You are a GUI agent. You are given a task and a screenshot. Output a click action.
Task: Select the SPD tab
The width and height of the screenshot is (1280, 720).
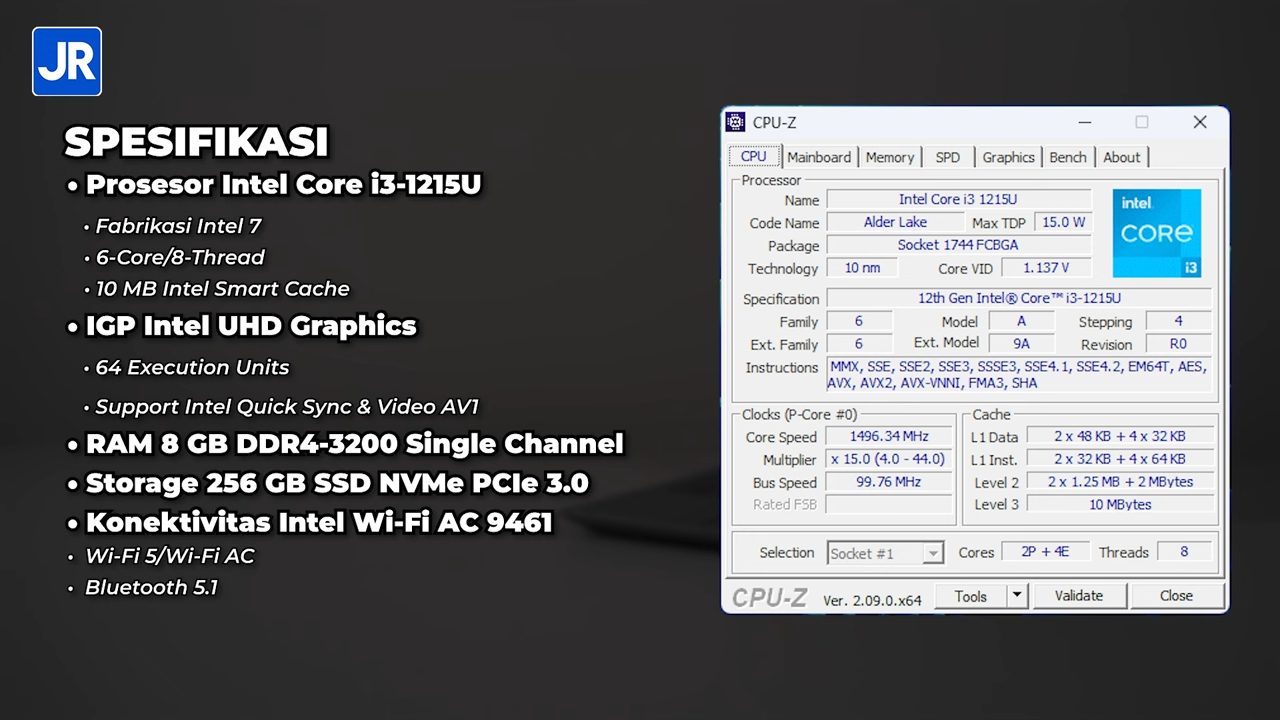click(947, 157)
